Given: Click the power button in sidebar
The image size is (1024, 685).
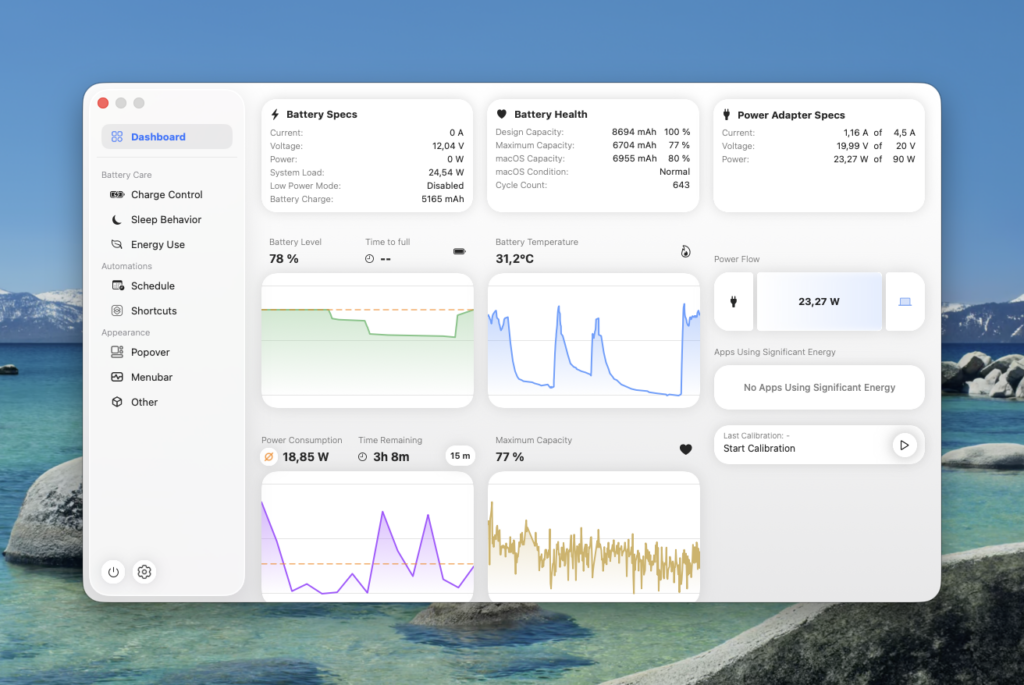Looking at the screenshot, I should (114, 572).
